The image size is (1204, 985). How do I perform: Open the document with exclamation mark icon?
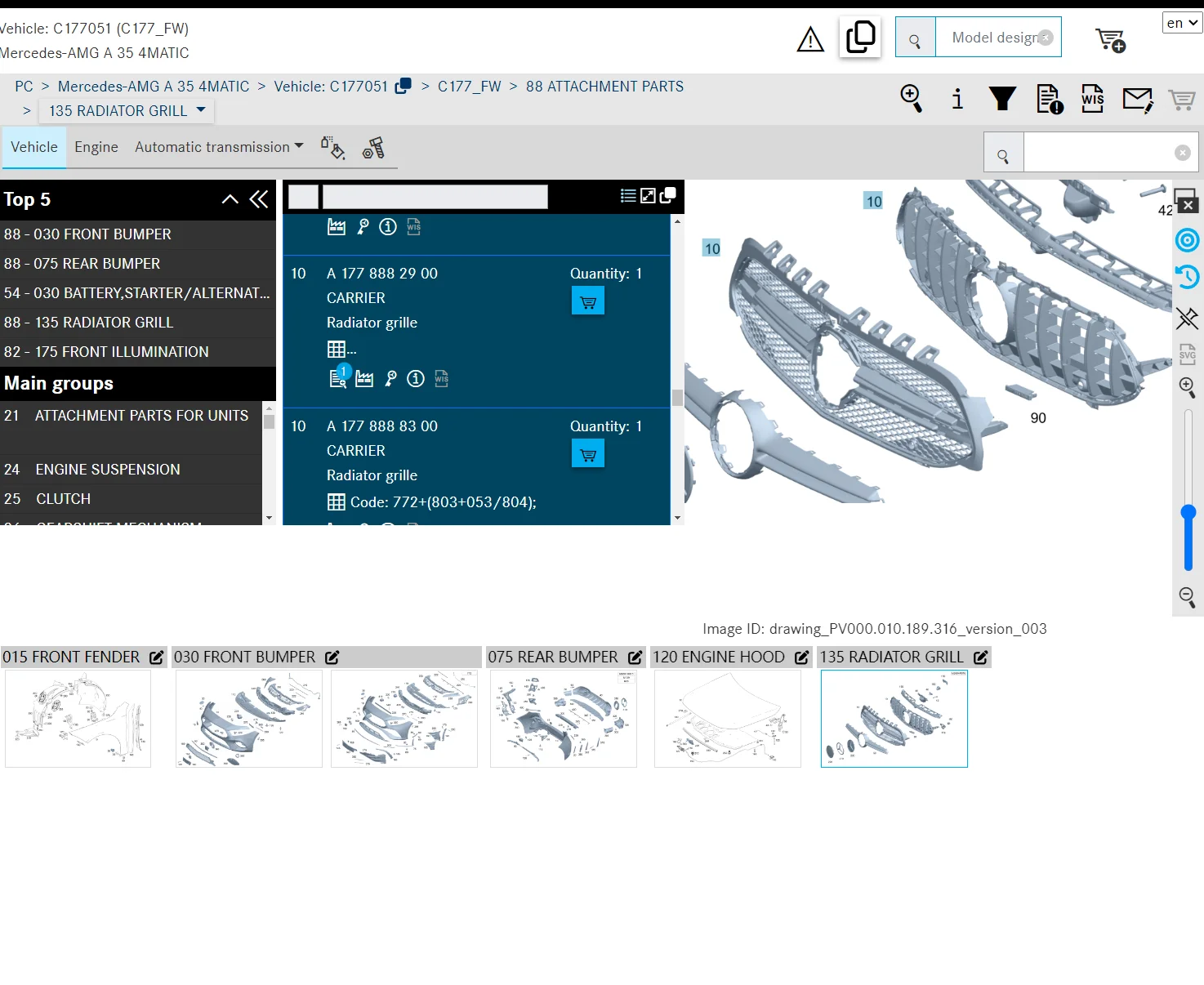tap(1050, 99)
